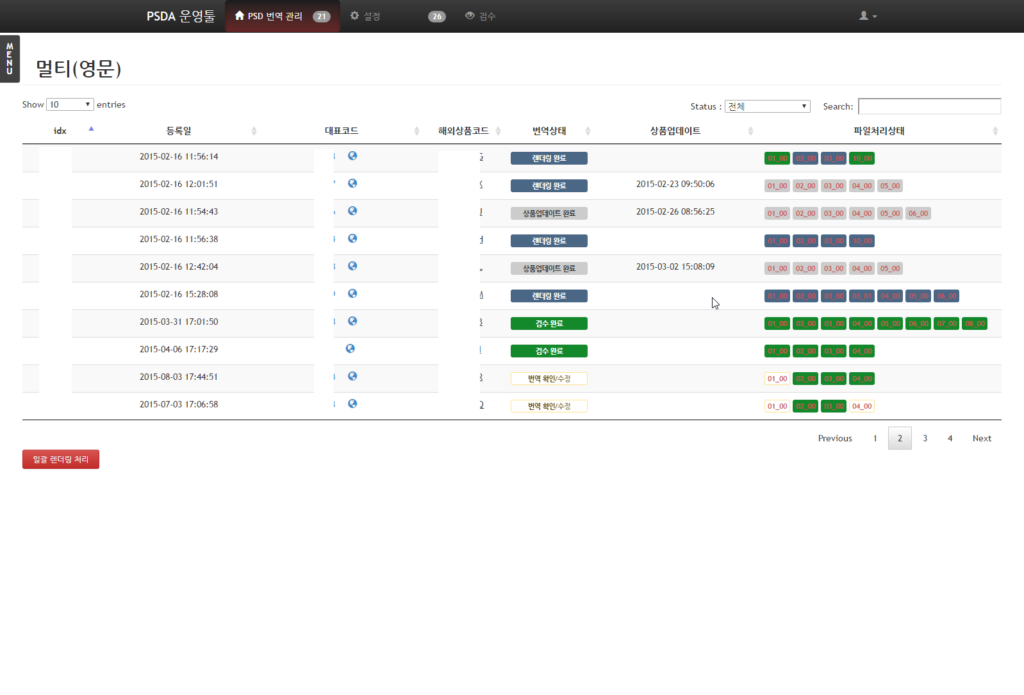
Task: Click the home icon in PSD 번역 관리 tab
Action: point(240,16)
